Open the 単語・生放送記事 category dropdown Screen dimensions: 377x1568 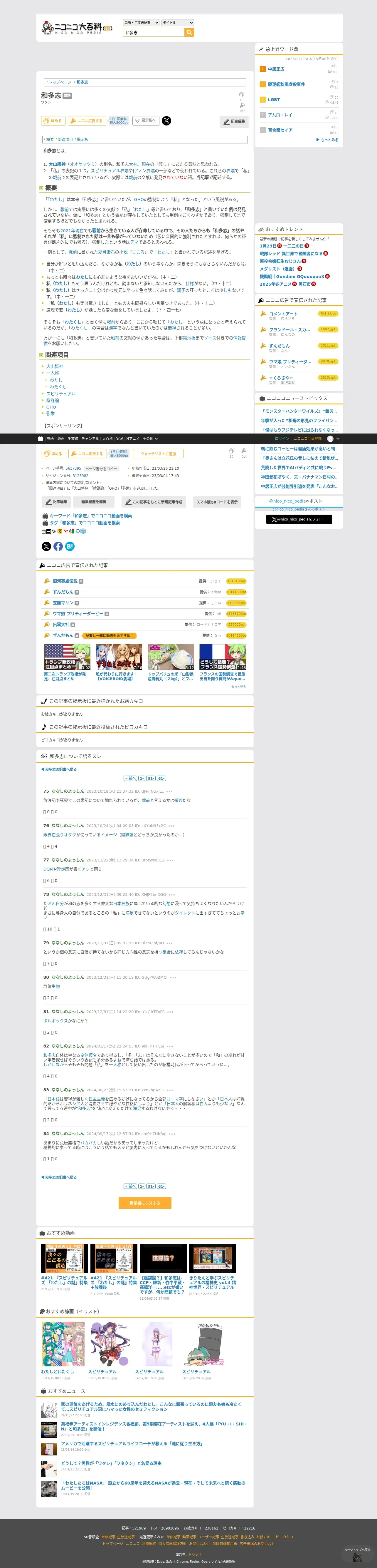click(x=141, y=23)
